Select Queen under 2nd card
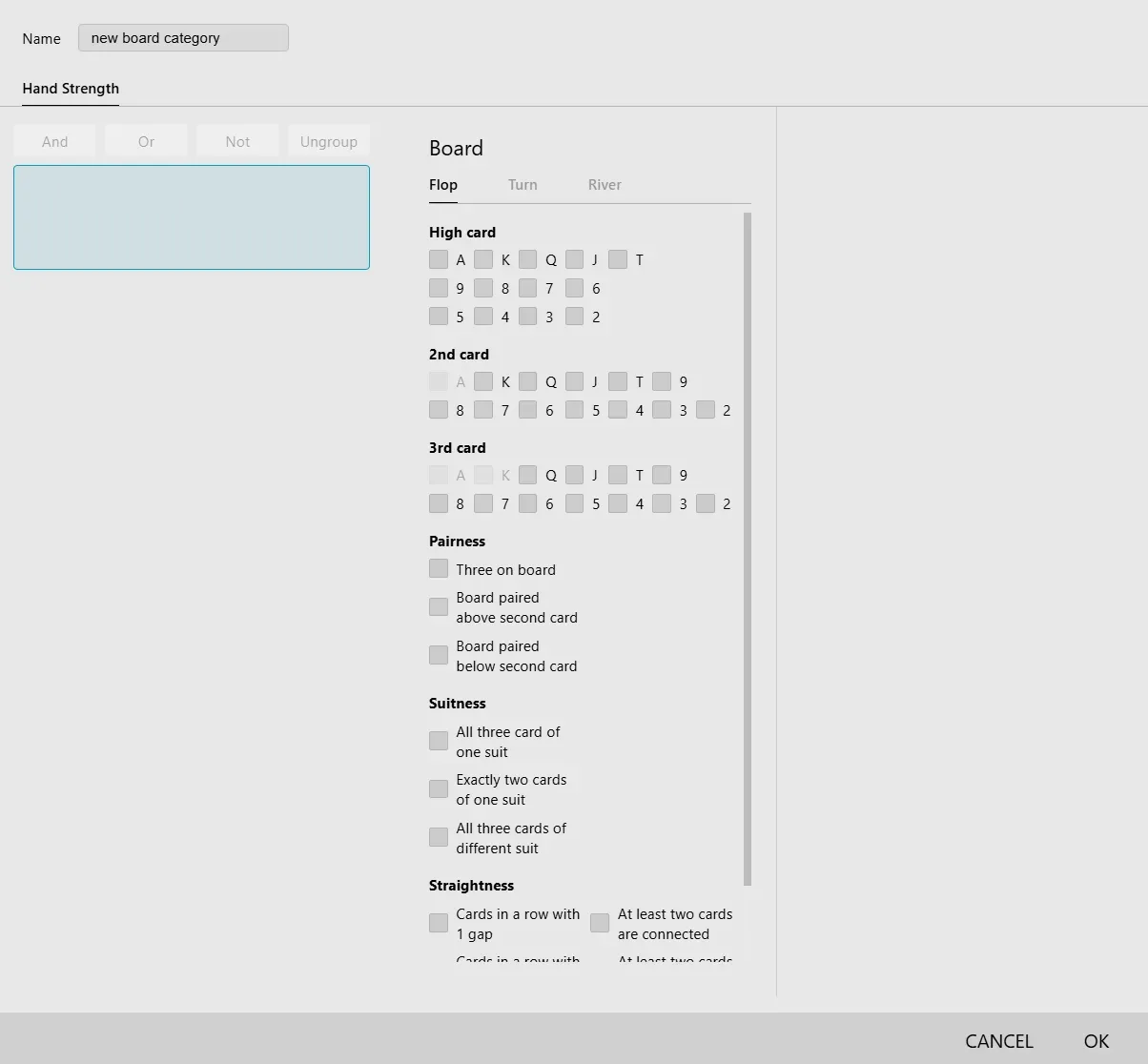Screen dimensions: 1148x1064 tap(527, 381)
